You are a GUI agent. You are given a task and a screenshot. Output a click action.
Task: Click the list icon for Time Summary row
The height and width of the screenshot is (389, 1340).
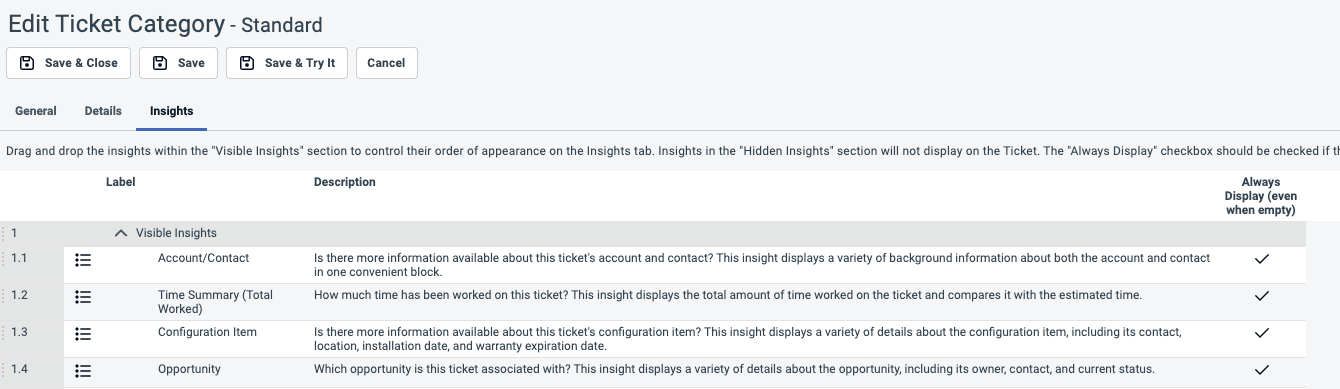pyautogui.click(x=83, y=297)
